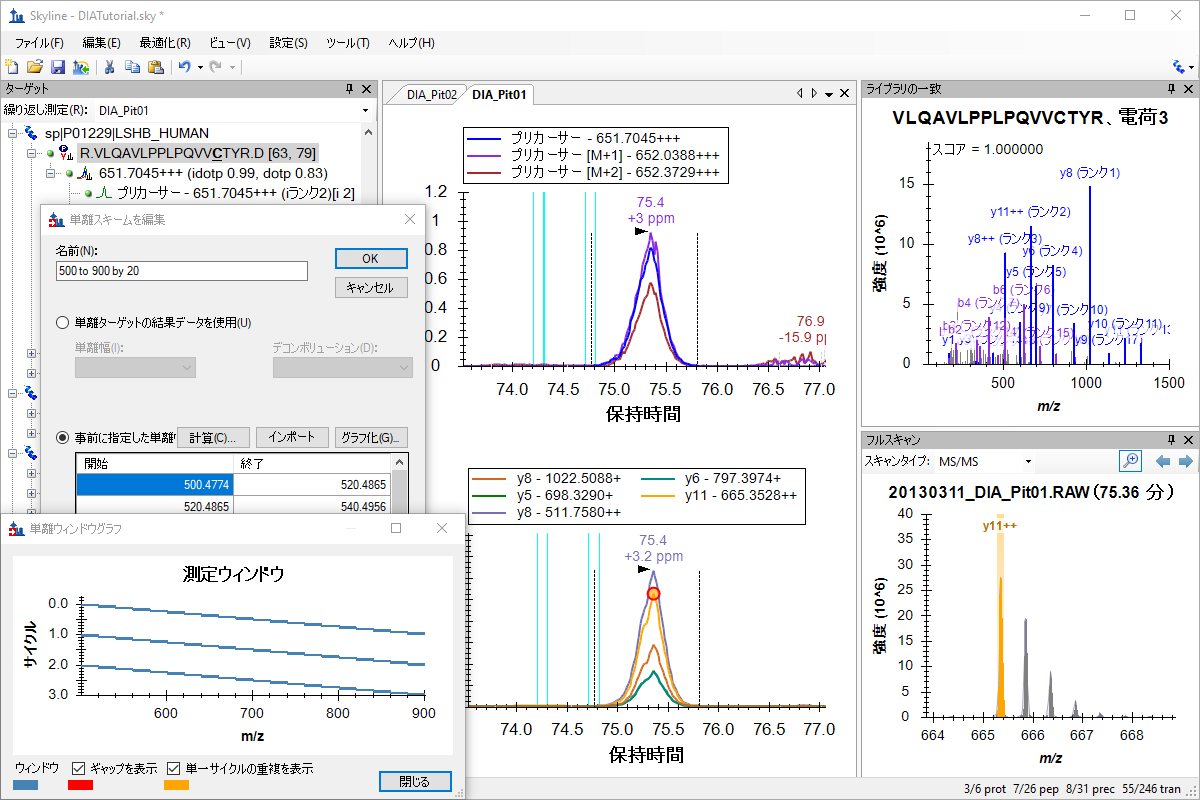The image size is (1200, 800).
Task: Click the グラフ化(G)... button
Action: click(x=372, y=437)
